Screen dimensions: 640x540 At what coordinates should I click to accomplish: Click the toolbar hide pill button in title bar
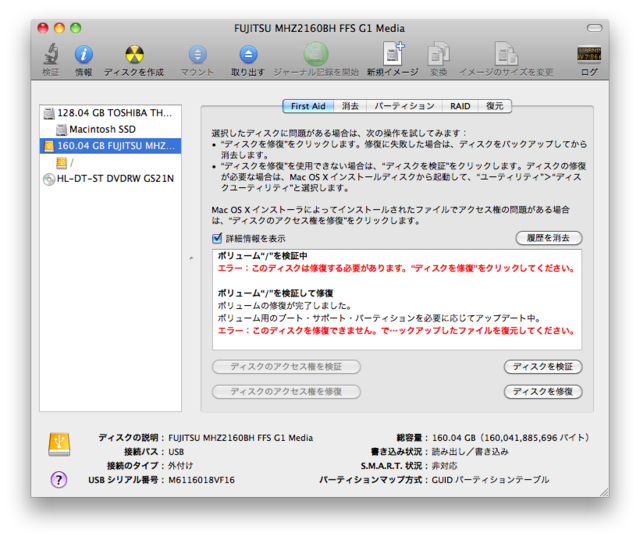pyautogui.click(x=594, y=28)
